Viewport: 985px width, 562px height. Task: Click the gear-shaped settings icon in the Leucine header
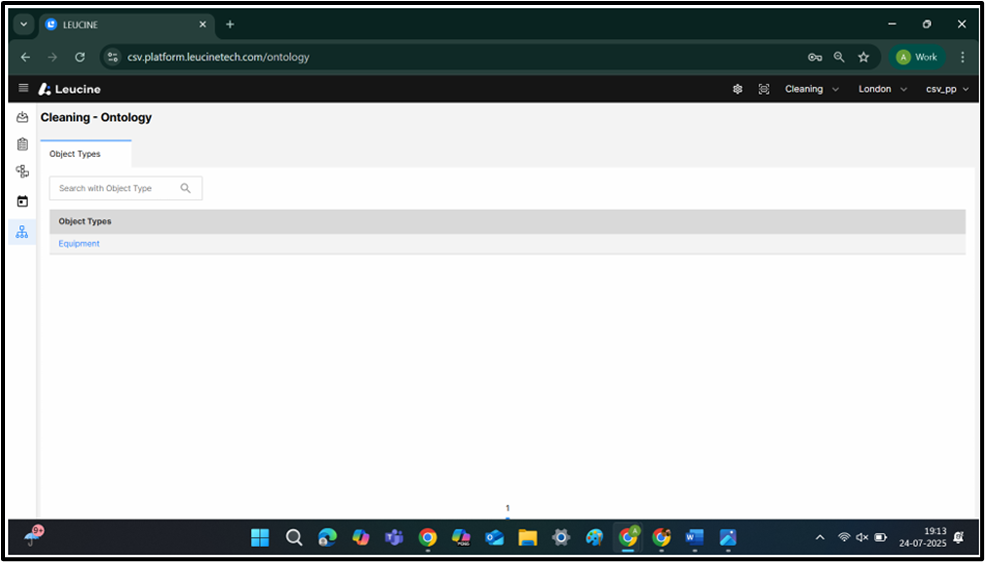(x=737, y=89)
